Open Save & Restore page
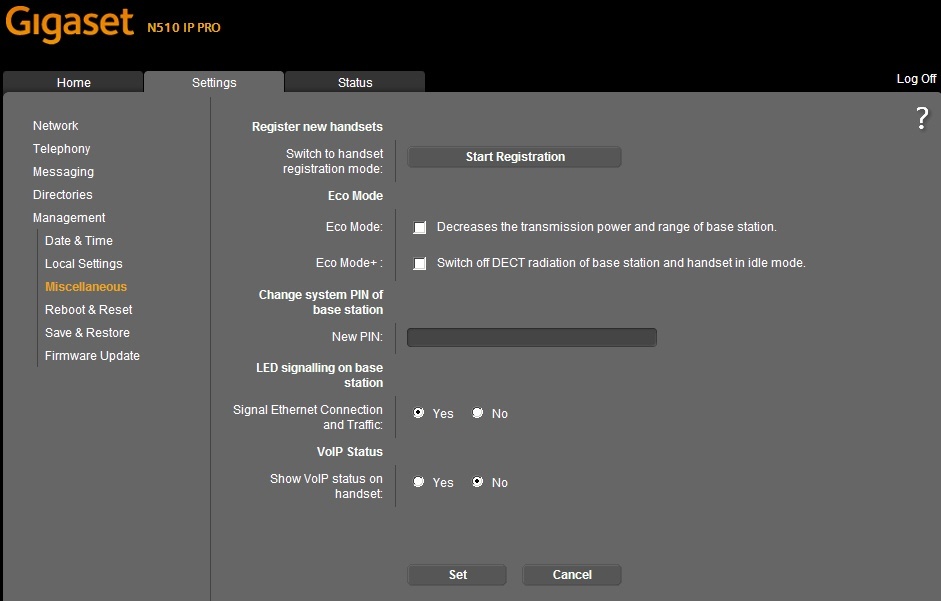Image resolution: width=941 pixels, height=601 pixels. (x=87, y=333)
